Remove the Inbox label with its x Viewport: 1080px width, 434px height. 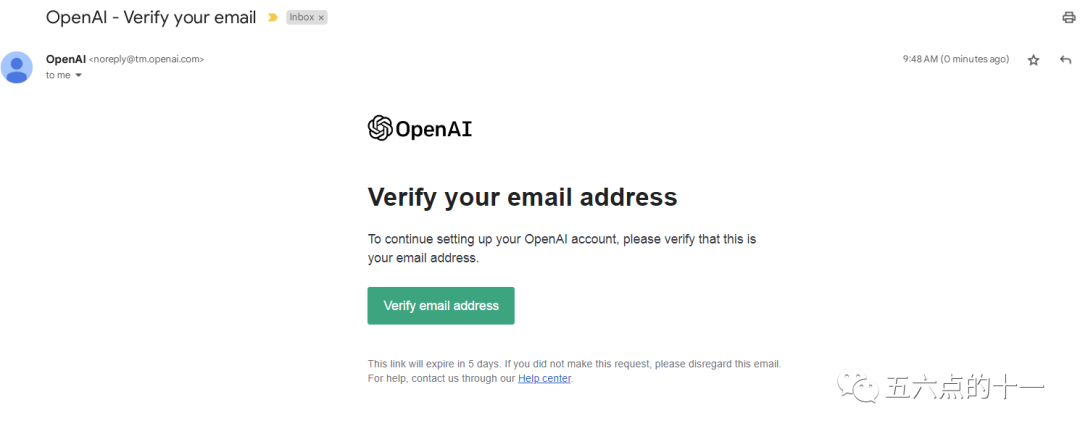[321, 18]
